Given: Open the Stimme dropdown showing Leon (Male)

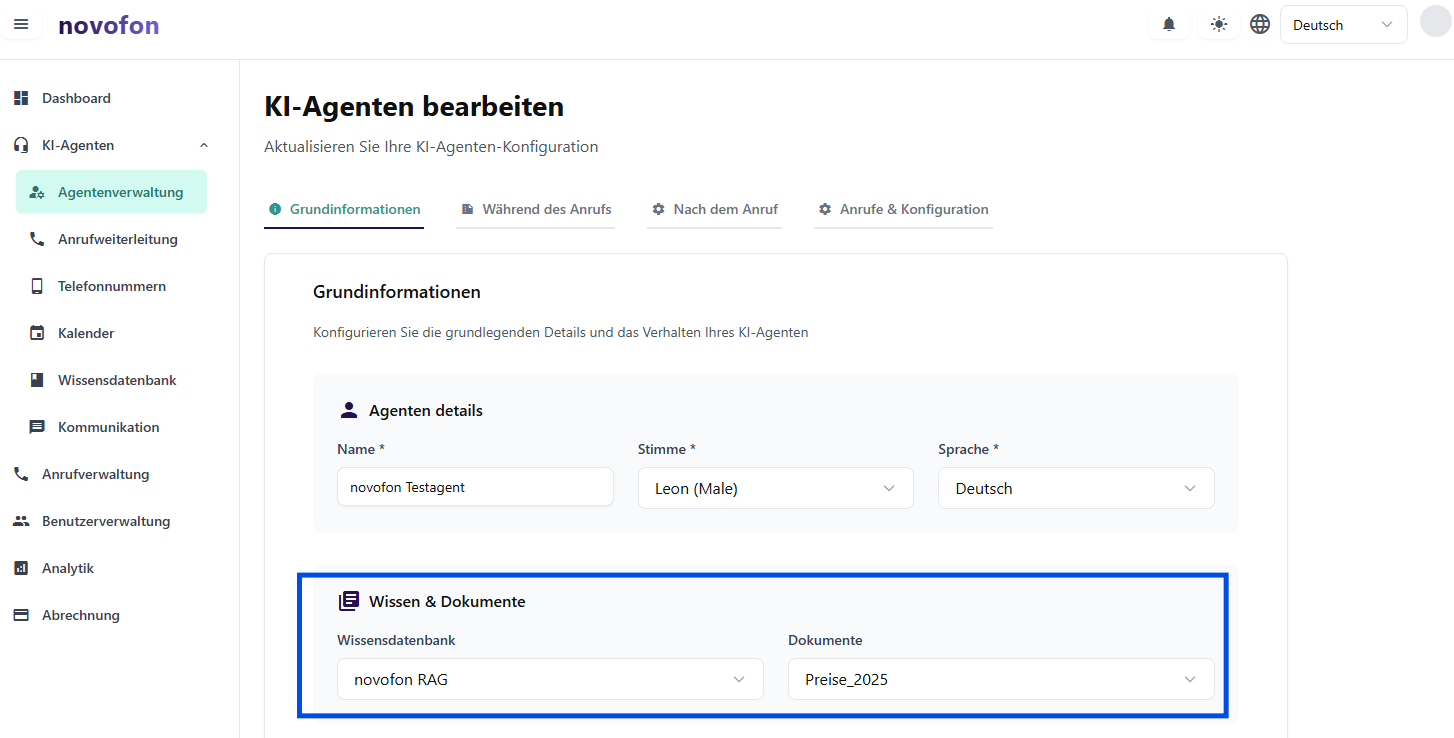Looking at the screenshot, I should pyautogui.click(x=775, y=488).
